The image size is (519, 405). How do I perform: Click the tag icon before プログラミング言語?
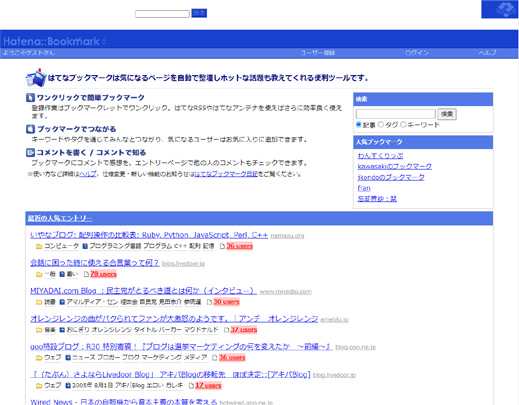pyautogui.click(x=85, y=246)
